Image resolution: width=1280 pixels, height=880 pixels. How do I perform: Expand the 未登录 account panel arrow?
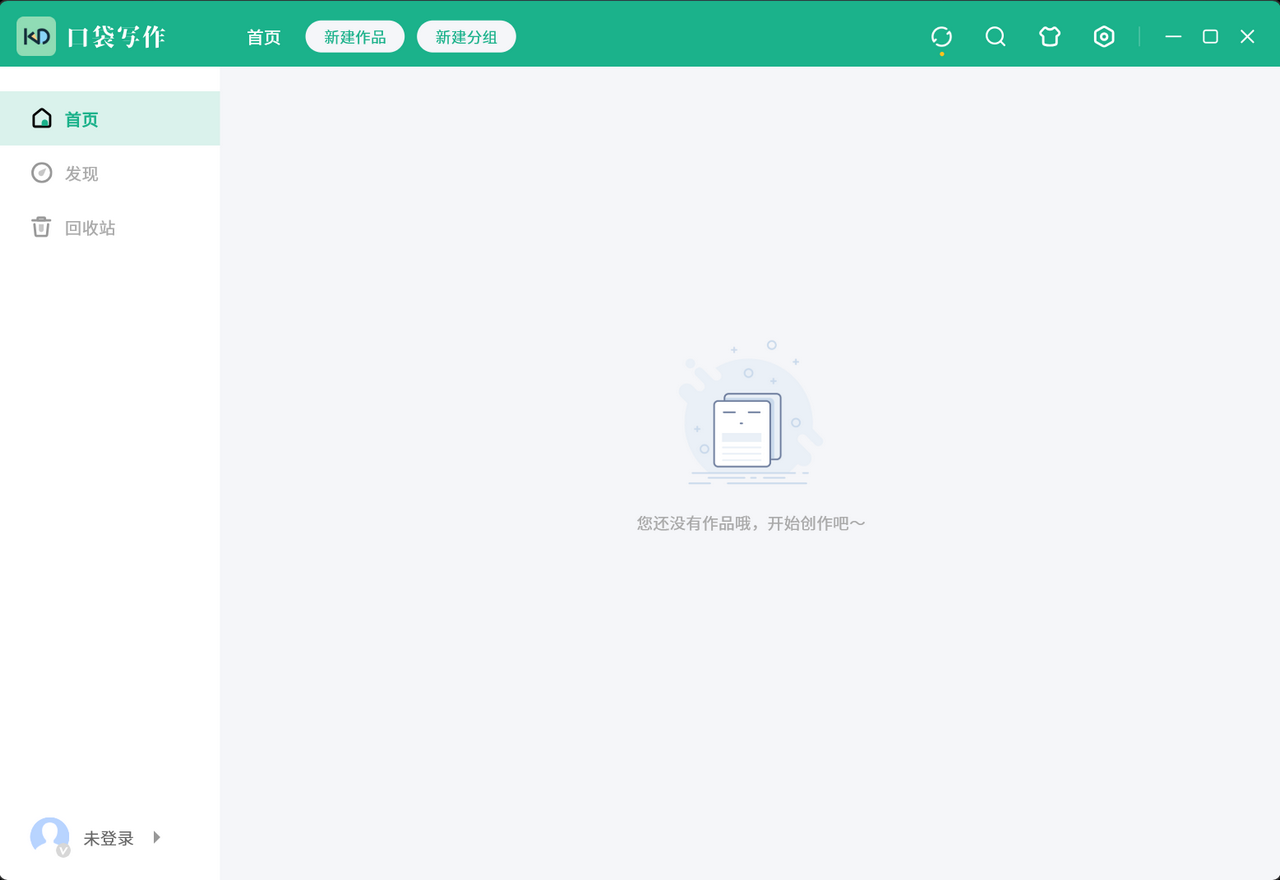pos(156,838)
